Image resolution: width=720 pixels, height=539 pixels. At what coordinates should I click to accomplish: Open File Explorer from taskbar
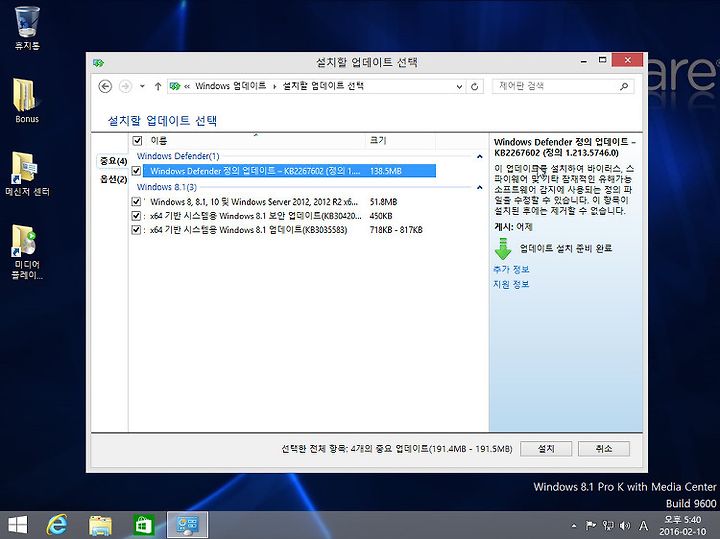click(x=100, y=525)
